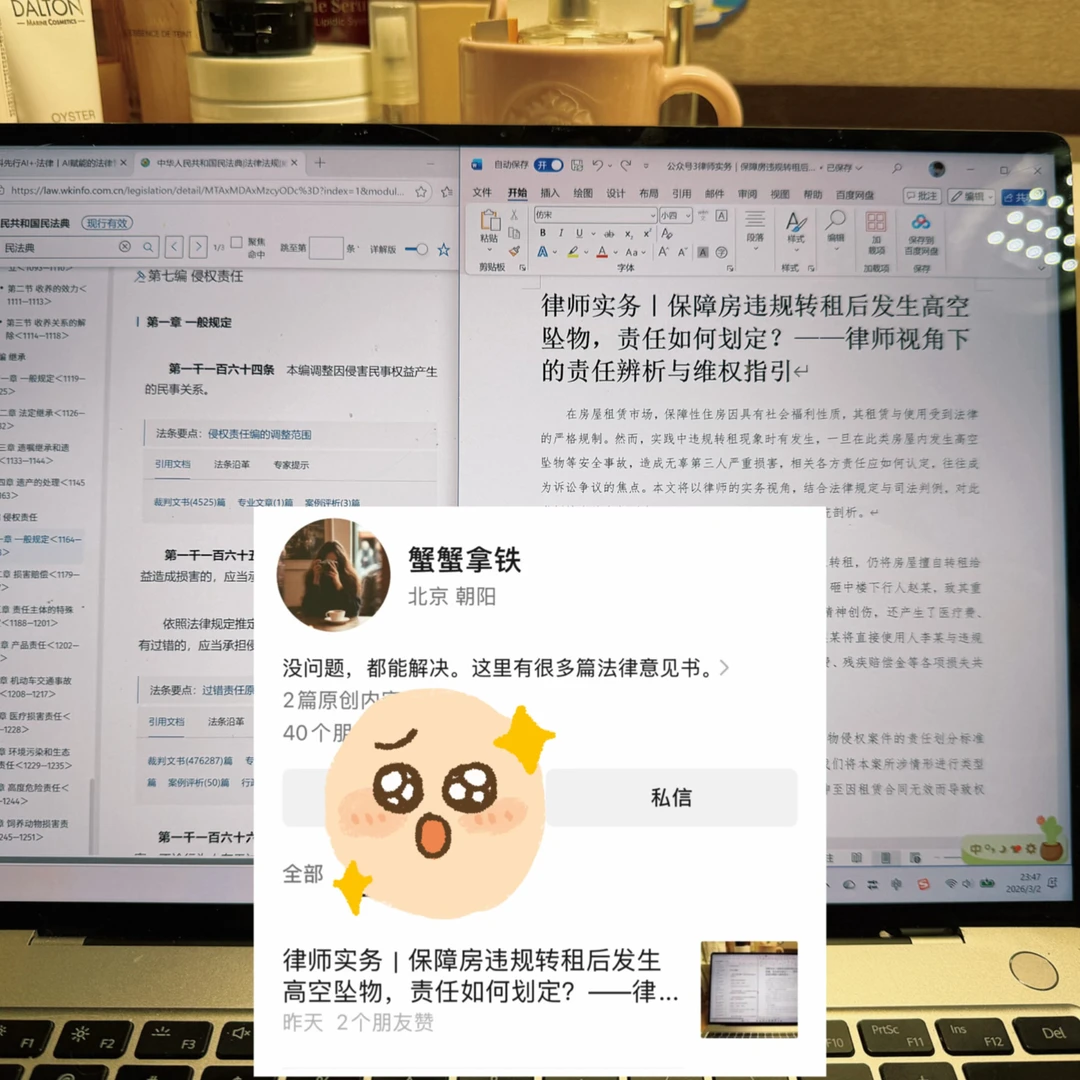Expand the underline style arrow

[x=593, y=233]
